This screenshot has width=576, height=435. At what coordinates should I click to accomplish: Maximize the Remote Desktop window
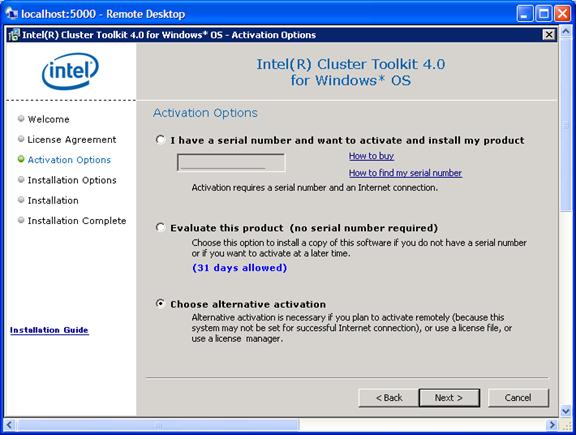pos(544,14)
